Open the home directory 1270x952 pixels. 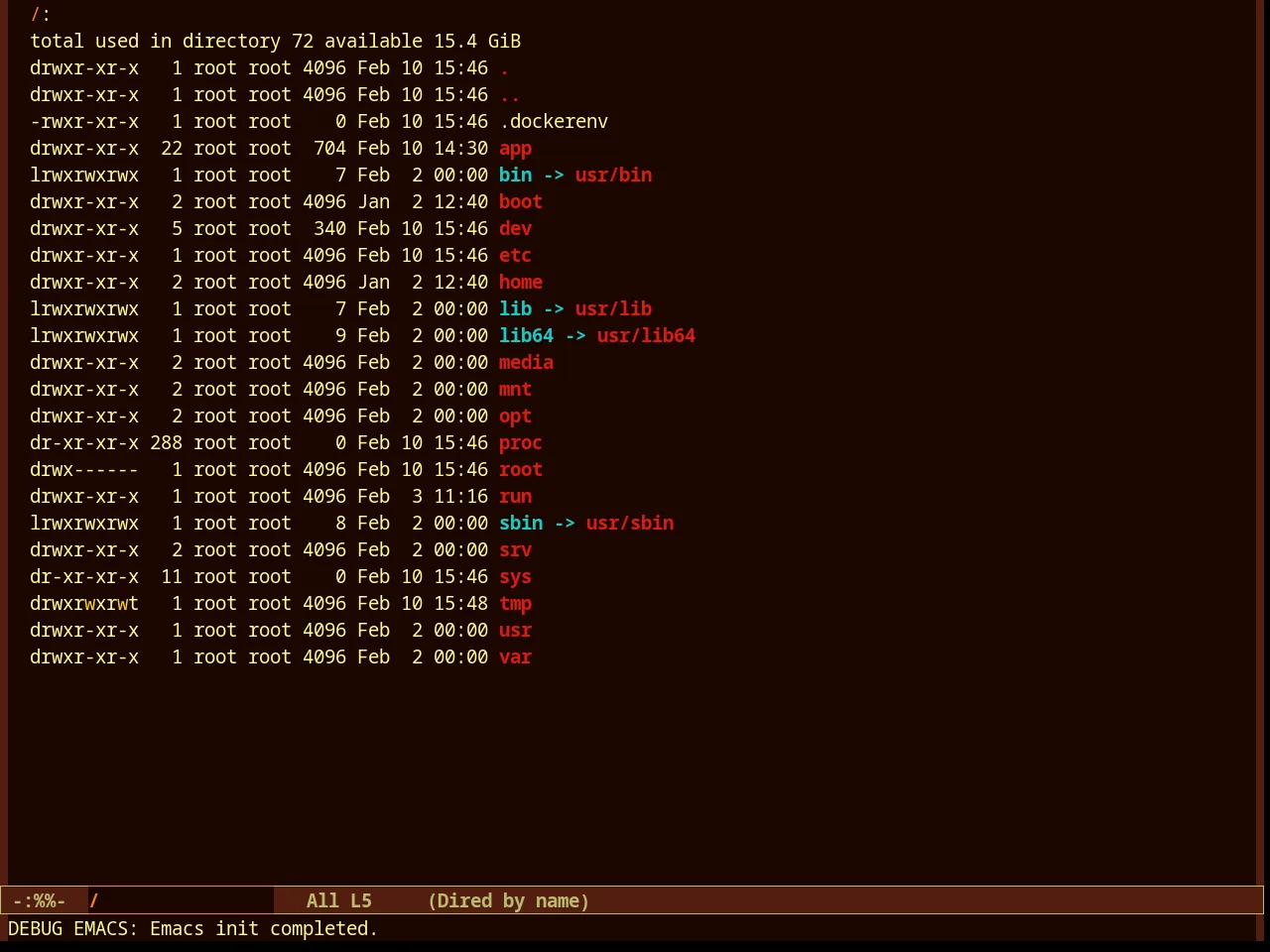click(520, 283)
